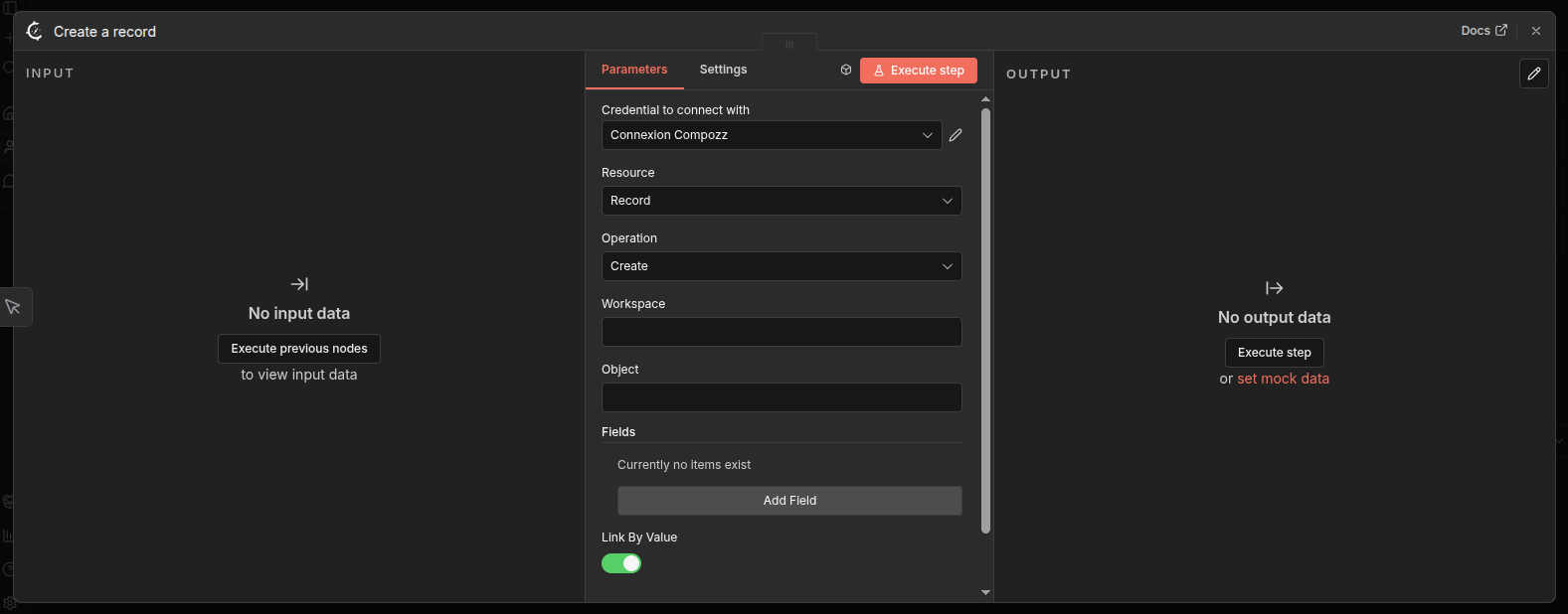The width and height of the screenshot is (1568, 614).
Task: Open the Operation dropdown showing Create
Action: pos(781,266)
